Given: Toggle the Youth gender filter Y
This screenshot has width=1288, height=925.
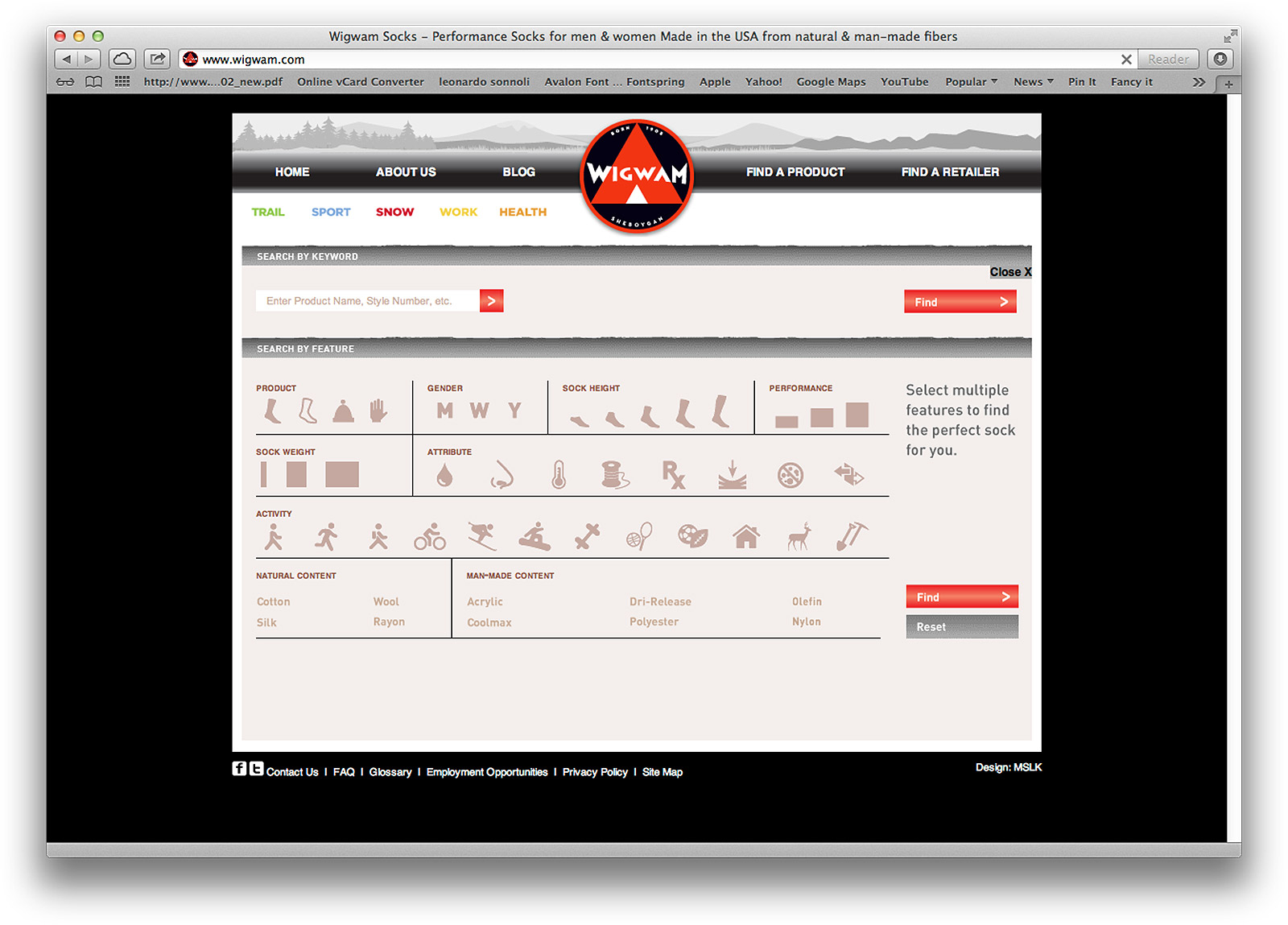Looking at the screenshot, I should coord(515,411).
